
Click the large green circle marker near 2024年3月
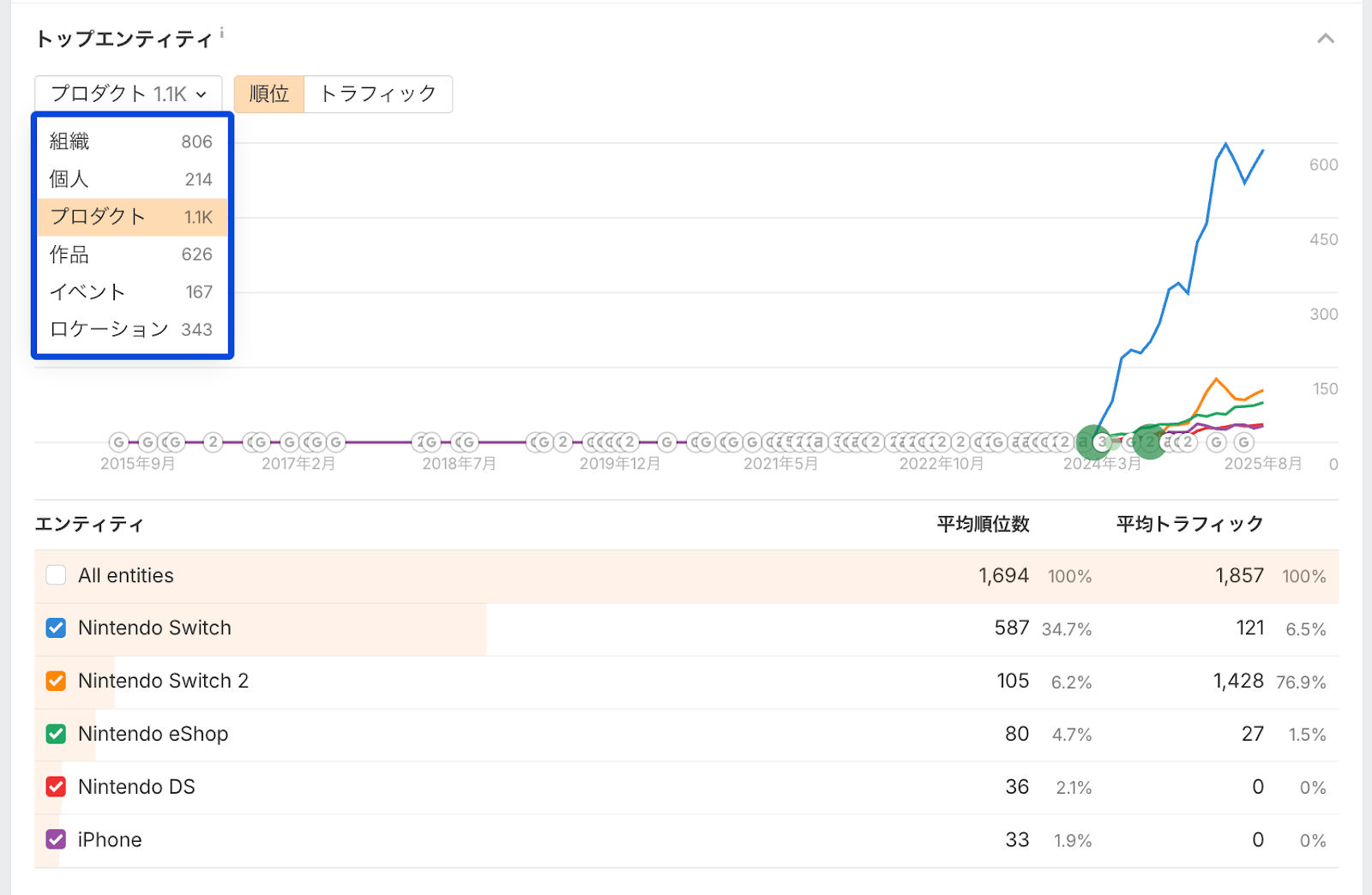[x=1094, y=442]
